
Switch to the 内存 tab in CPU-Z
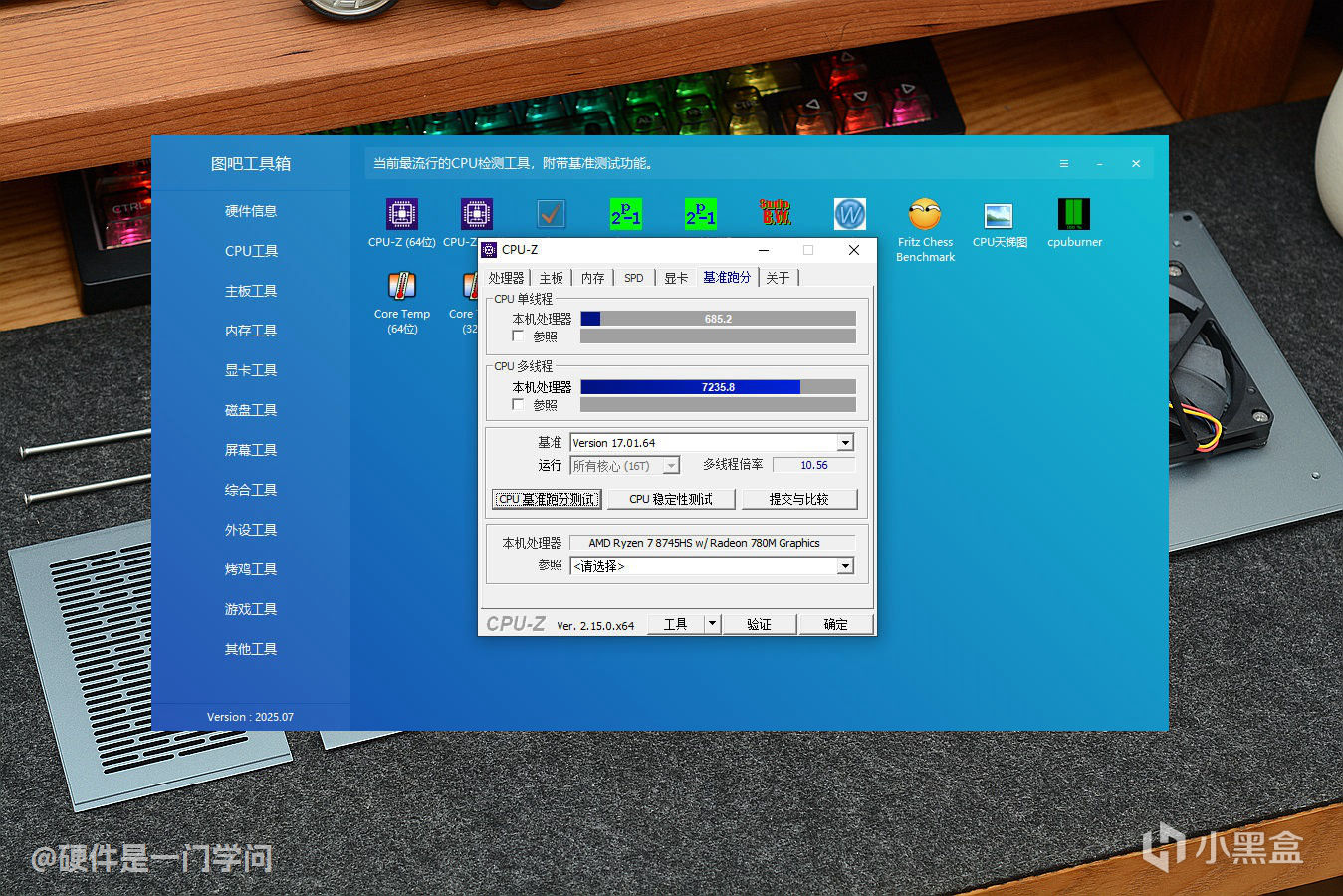592,278
